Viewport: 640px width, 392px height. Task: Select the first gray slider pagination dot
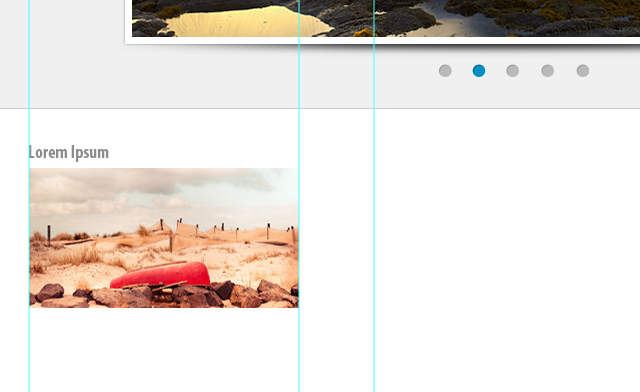coord(445,71)
